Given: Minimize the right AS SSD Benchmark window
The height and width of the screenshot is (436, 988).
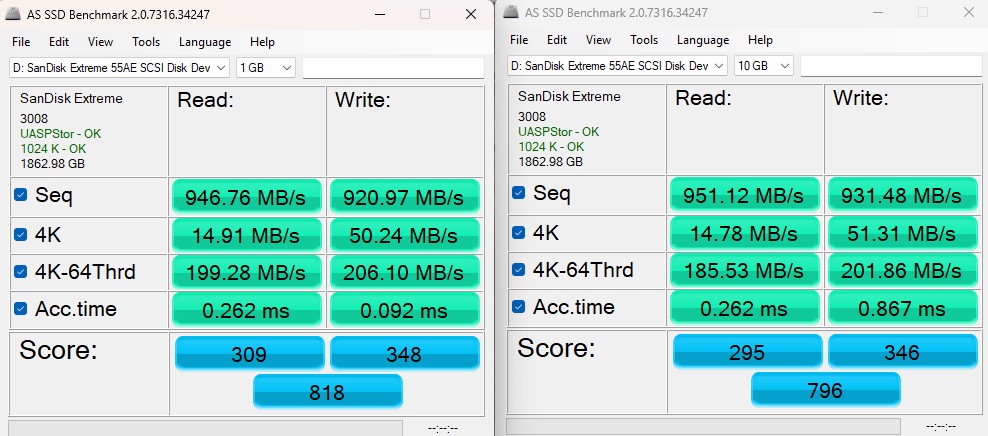Looking at the screenshot, I should click(x=877, y=12).
